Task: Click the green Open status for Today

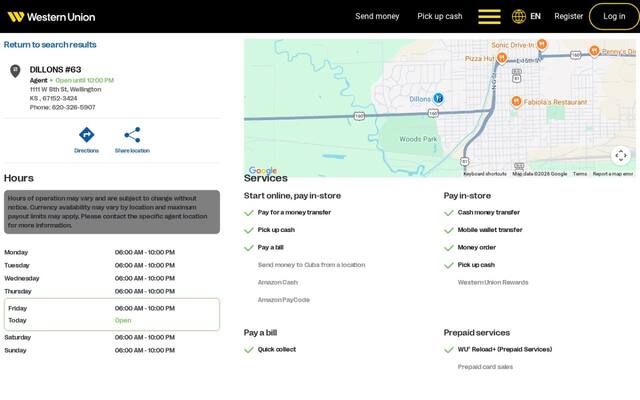Action: [123, 320]
